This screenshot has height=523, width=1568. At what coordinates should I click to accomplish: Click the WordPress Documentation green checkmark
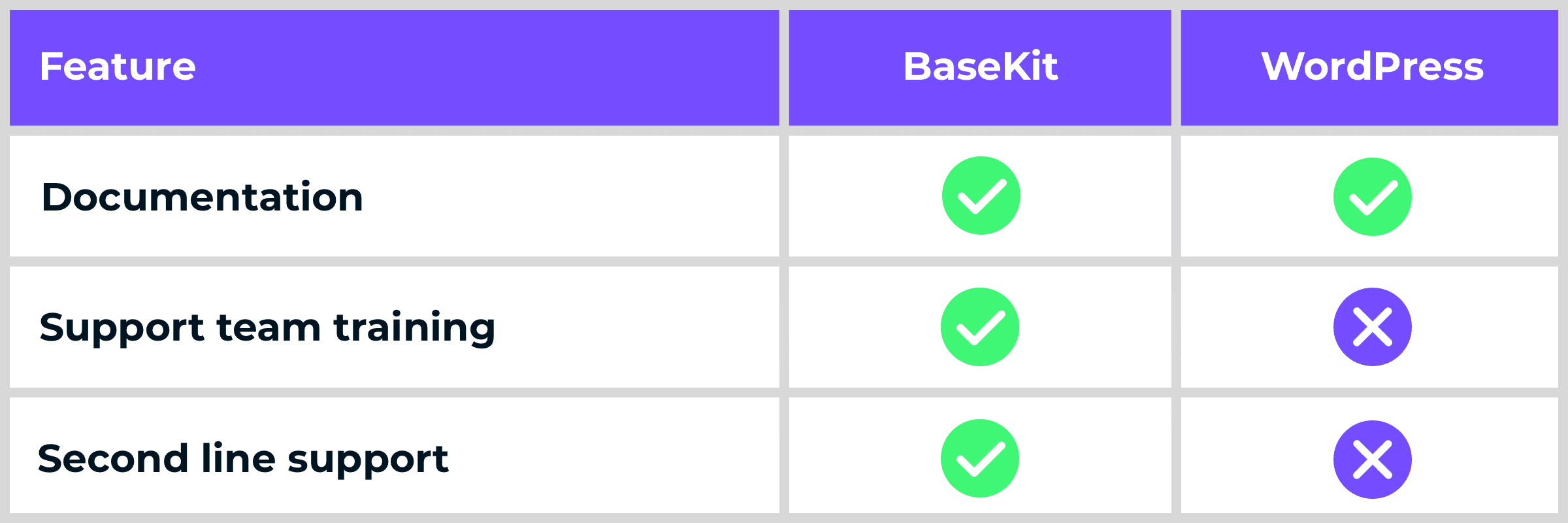(1372, 197)
